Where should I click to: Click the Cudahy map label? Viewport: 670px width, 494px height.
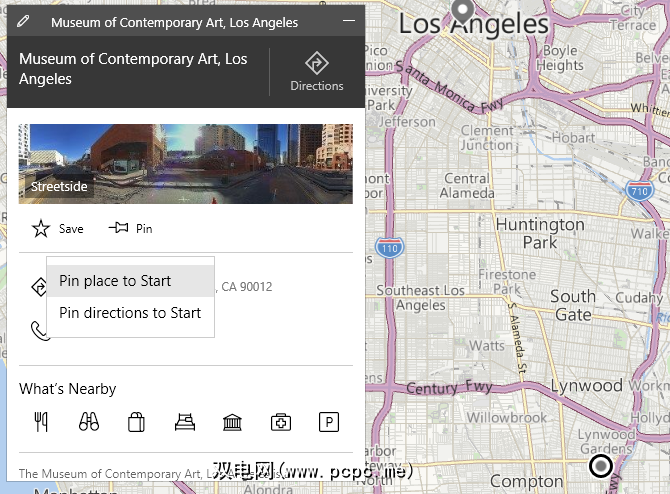point(639,297)
